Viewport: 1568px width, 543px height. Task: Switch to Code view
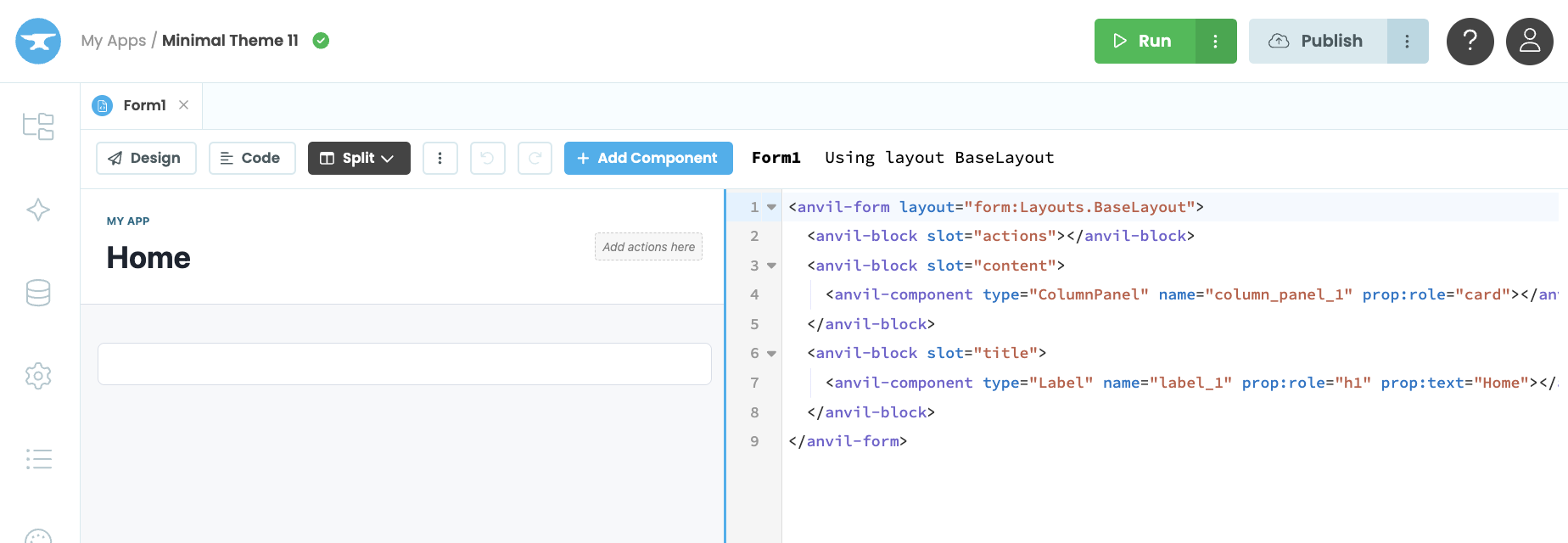(252, 158)
